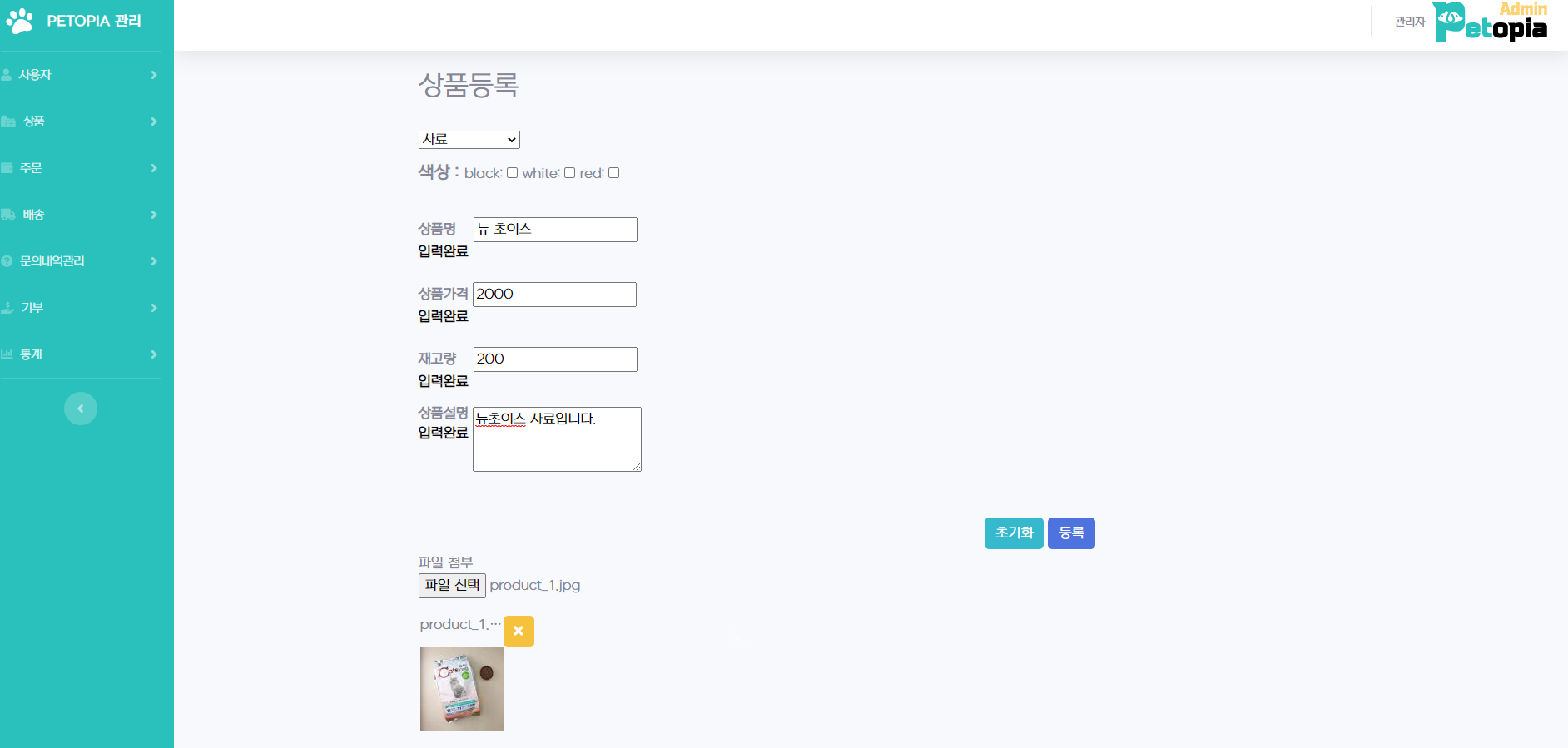Click the question icon beside 문의내역관리
Viewport: 1568px width, 748px height.
(x=7, y=261)
